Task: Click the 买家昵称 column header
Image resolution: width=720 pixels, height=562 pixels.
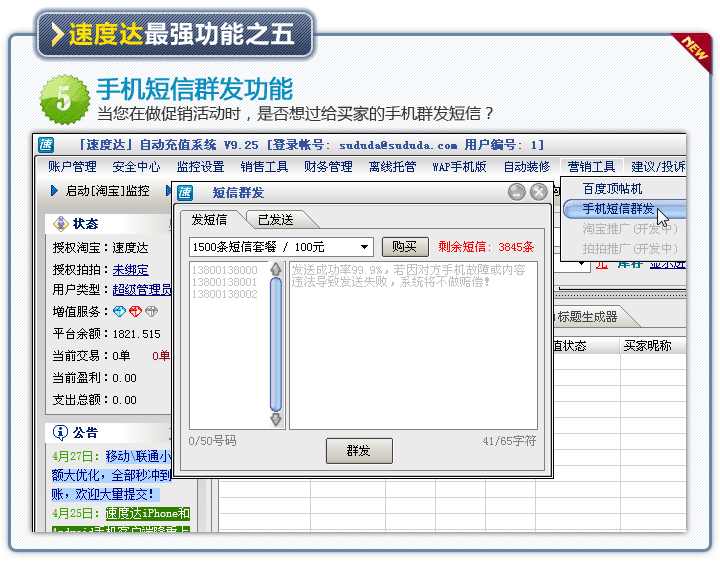Action: 647,346
